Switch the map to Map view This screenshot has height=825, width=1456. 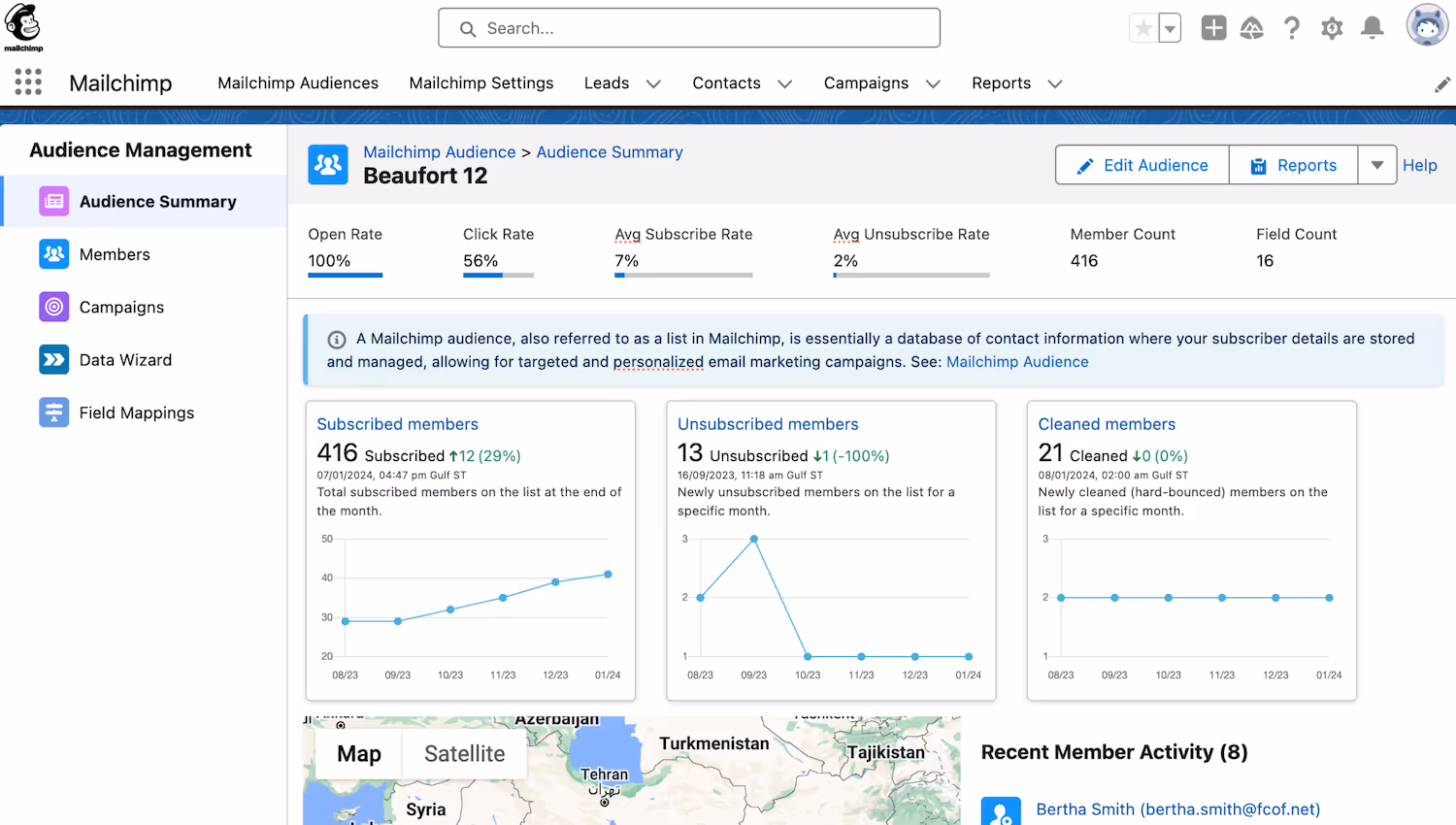point(359,754)
